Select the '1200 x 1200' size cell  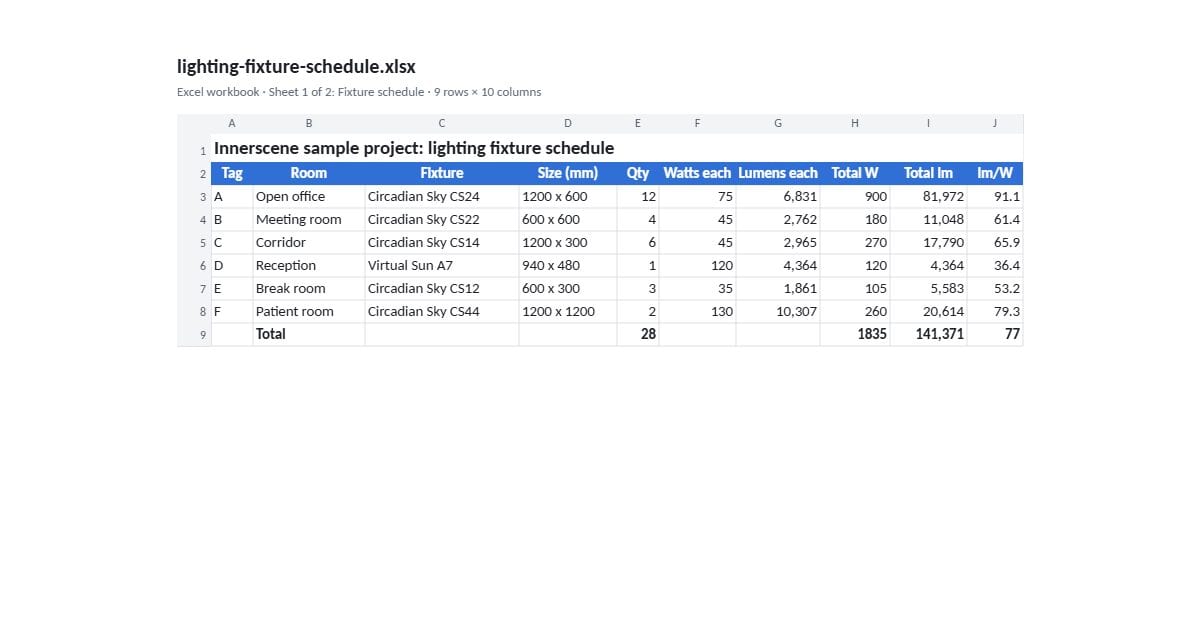(568, 312)
